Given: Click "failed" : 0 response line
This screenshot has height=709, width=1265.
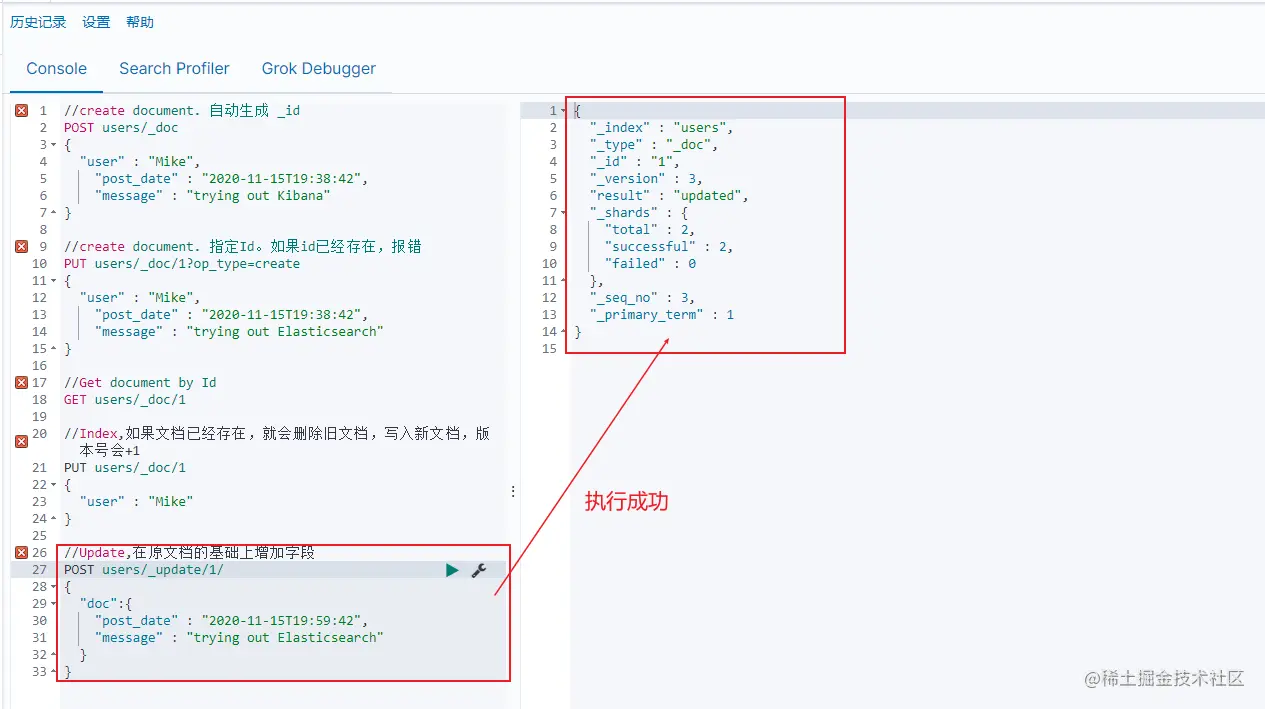Looking at the screenshot, I should [650, 264].
